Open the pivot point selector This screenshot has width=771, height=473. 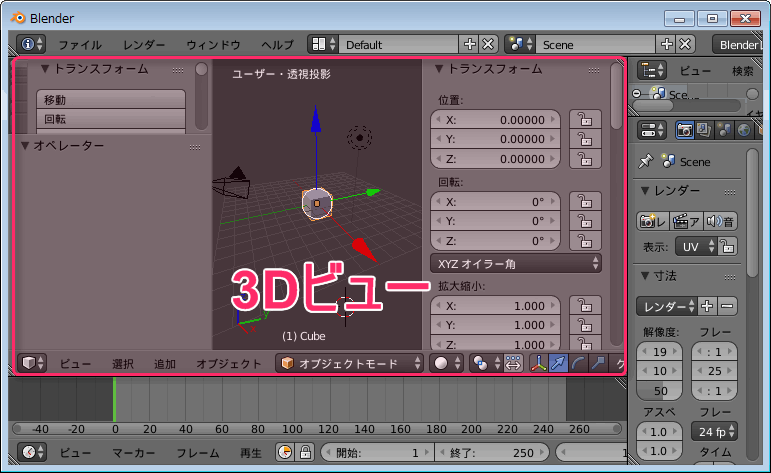pos(486,363)
